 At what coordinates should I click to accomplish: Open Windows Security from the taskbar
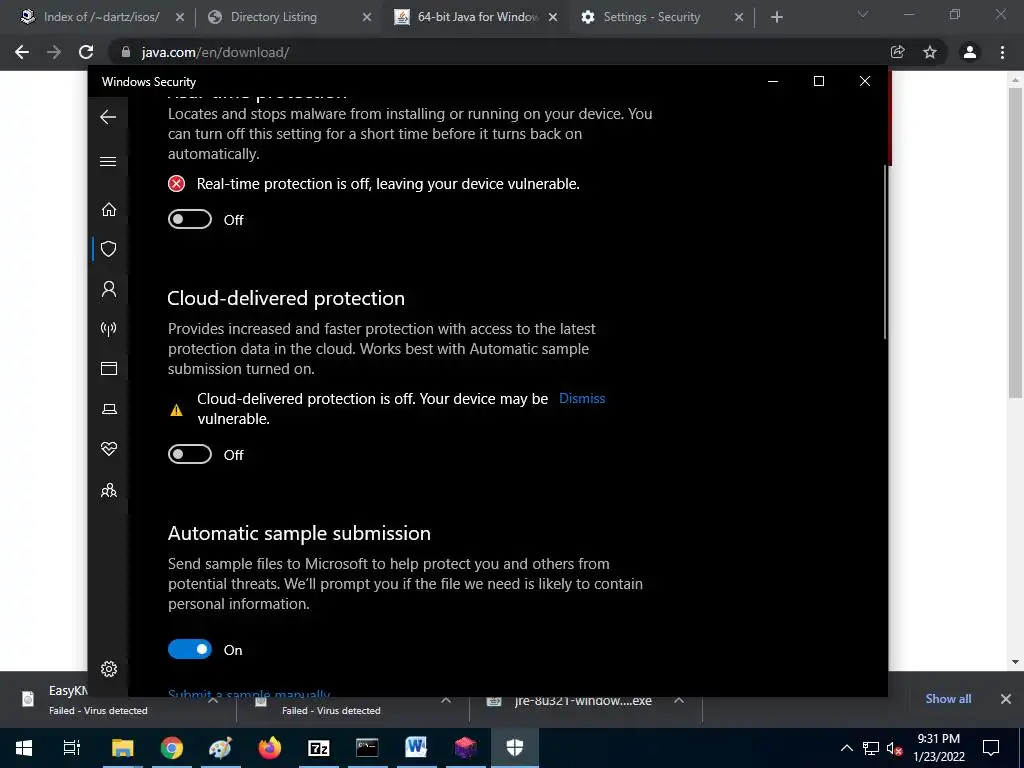[515, 748]
